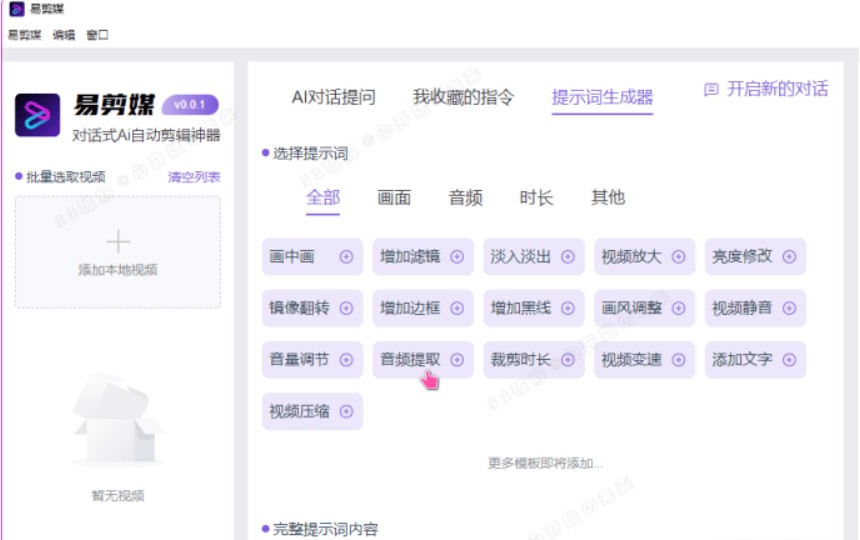The height and width of the screenshot is (540, 860).
Task: Click plus icon on 视频放大 chip
Action: tap(678, 257)
